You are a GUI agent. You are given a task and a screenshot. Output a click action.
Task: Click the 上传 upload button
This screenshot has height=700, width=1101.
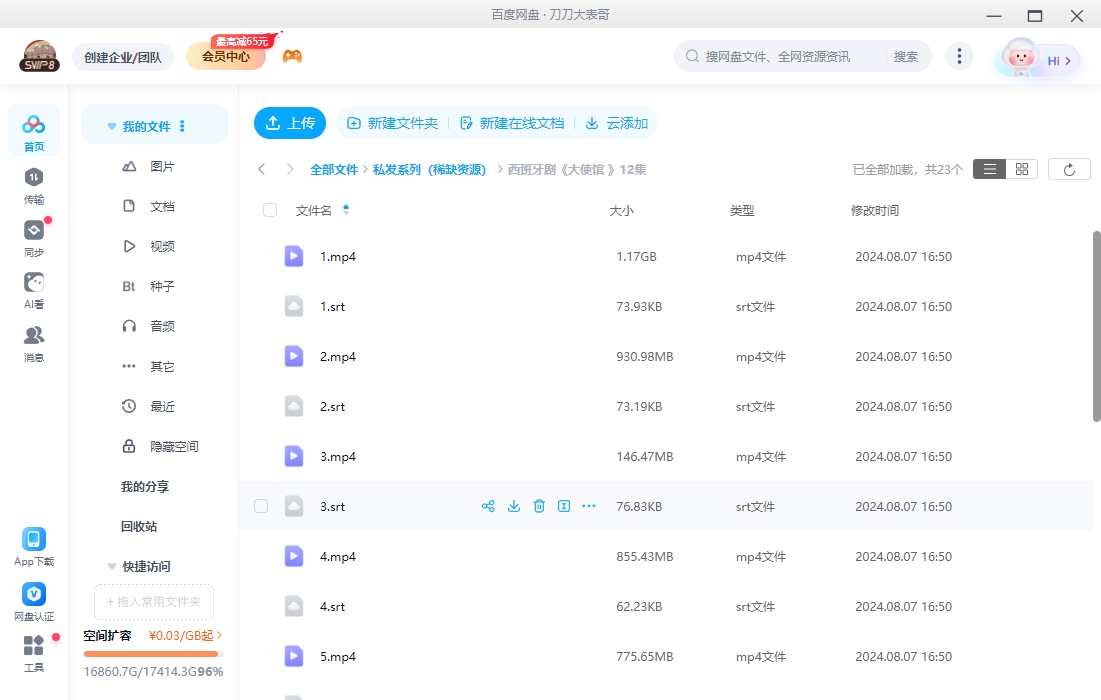[x=290, y=123]
